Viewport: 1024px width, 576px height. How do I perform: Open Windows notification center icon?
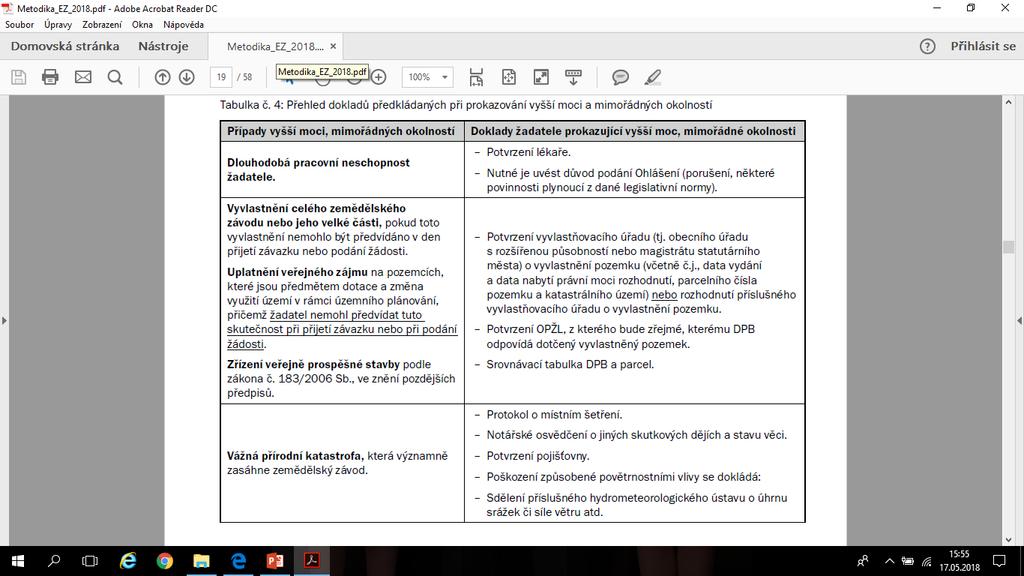coord(999,561)
